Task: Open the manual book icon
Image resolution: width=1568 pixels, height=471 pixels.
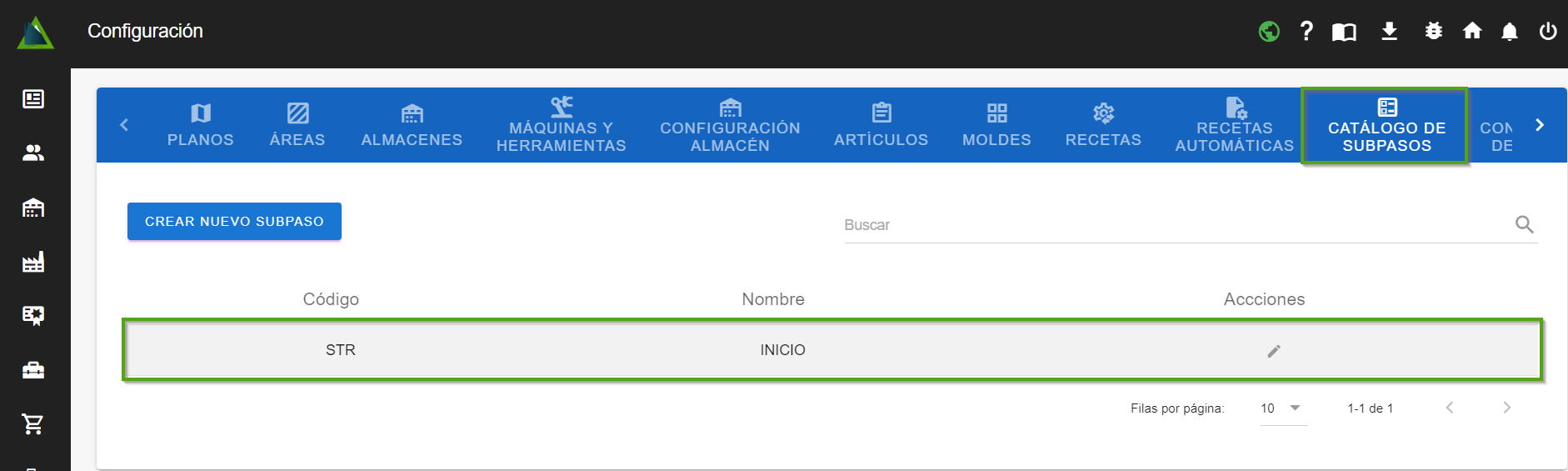Action: (1344, 32)
